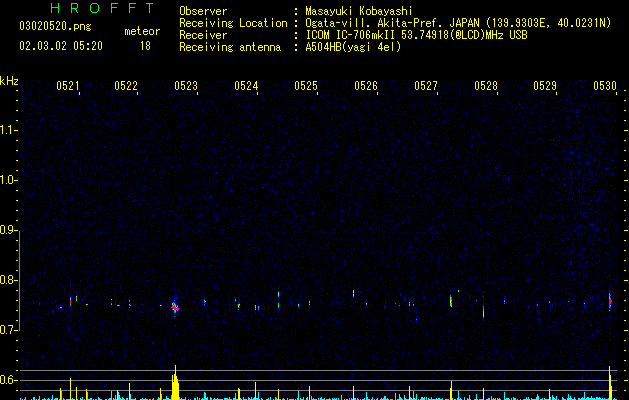Click the meteor count value 18
The width and height of the screenshot is (629, 400).
point(145,46)
